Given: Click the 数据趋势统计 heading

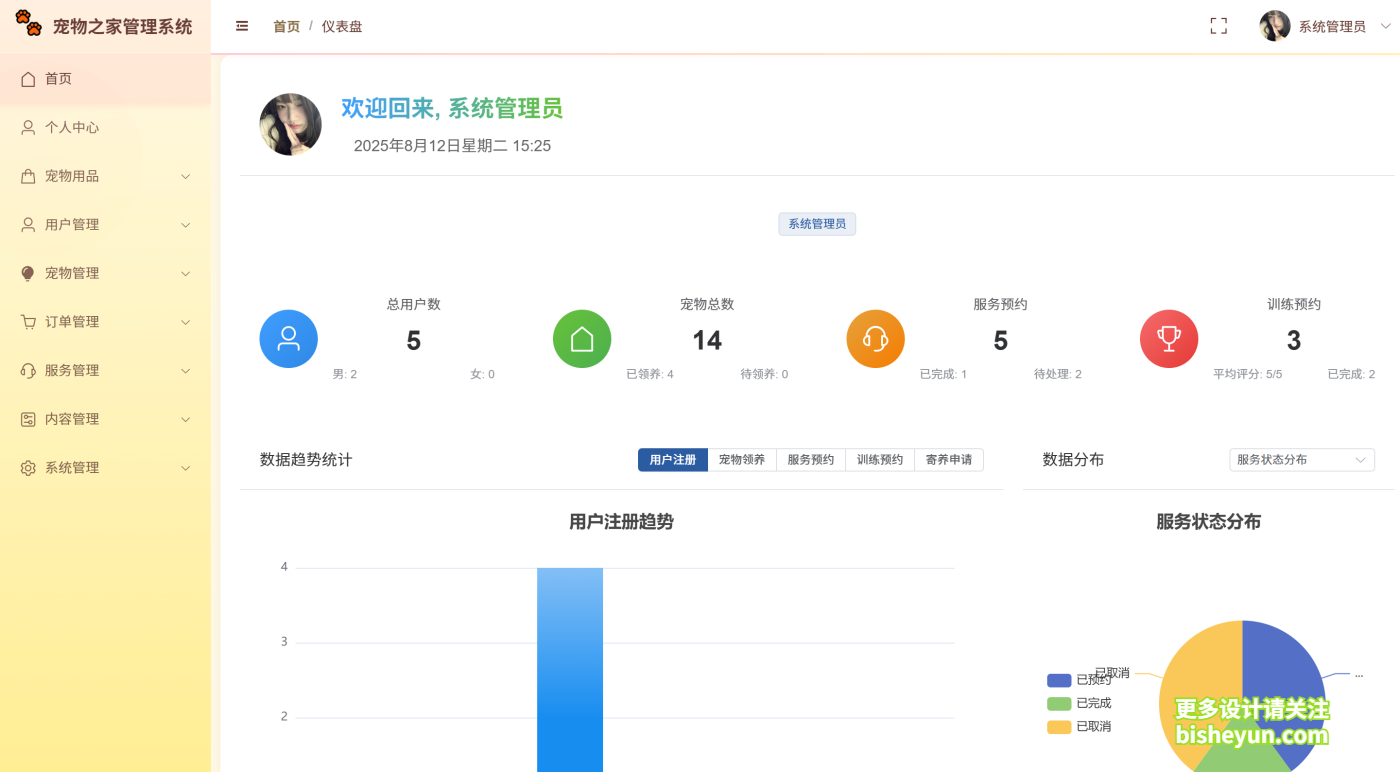Looking at the screenshot, I should 306,460.
